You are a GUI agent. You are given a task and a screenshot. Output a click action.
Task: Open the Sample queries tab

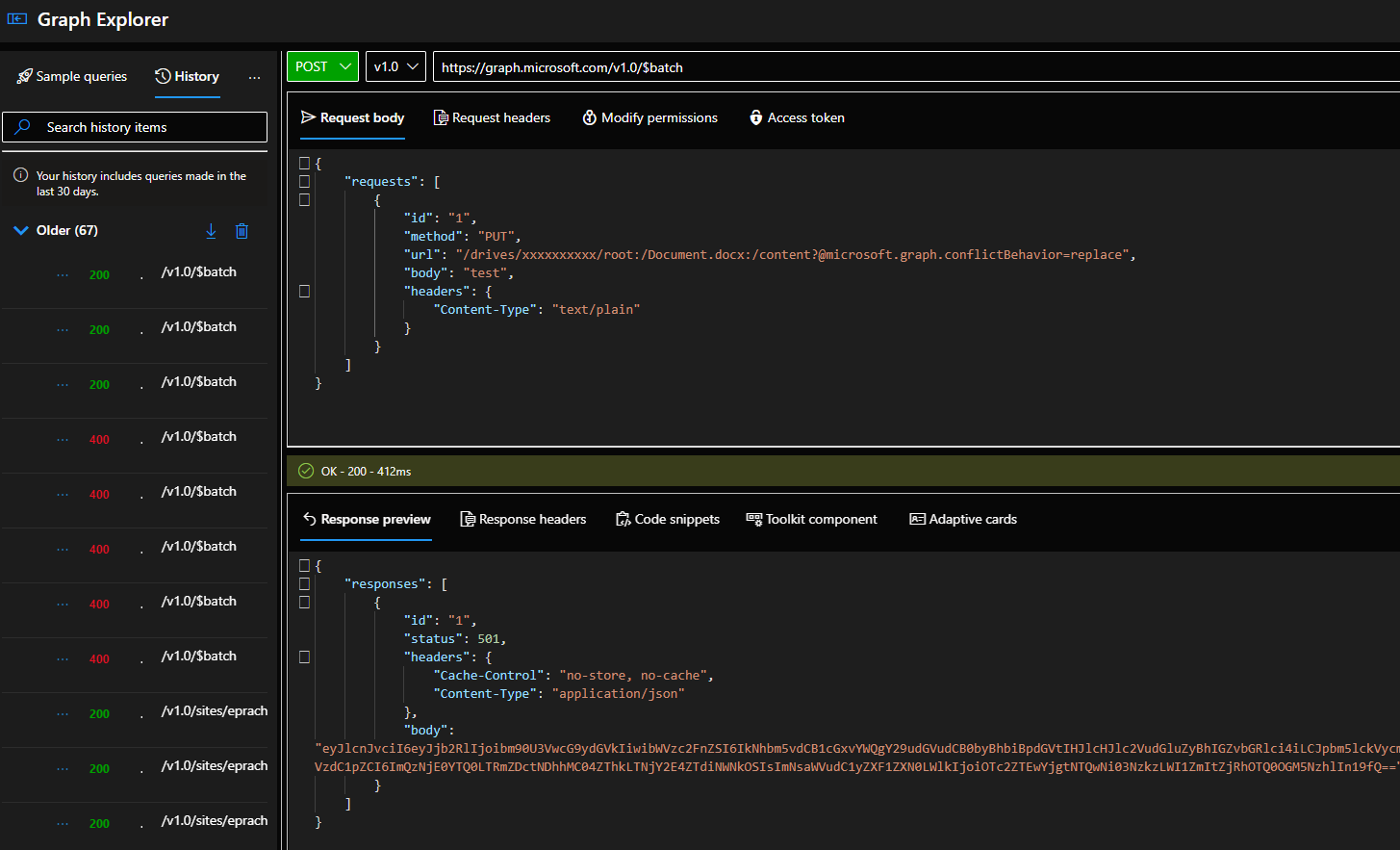point(72,76)
